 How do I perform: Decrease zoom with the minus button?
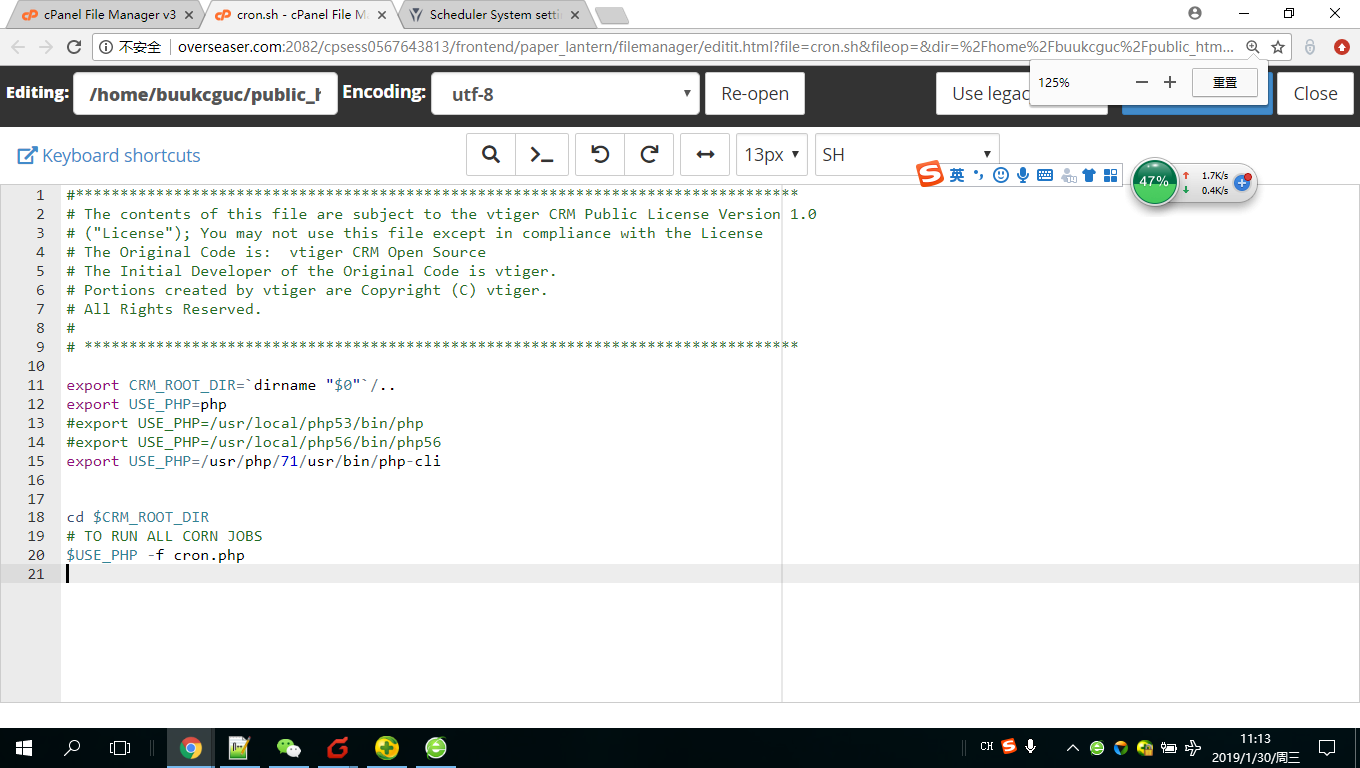coord(1142,82)
